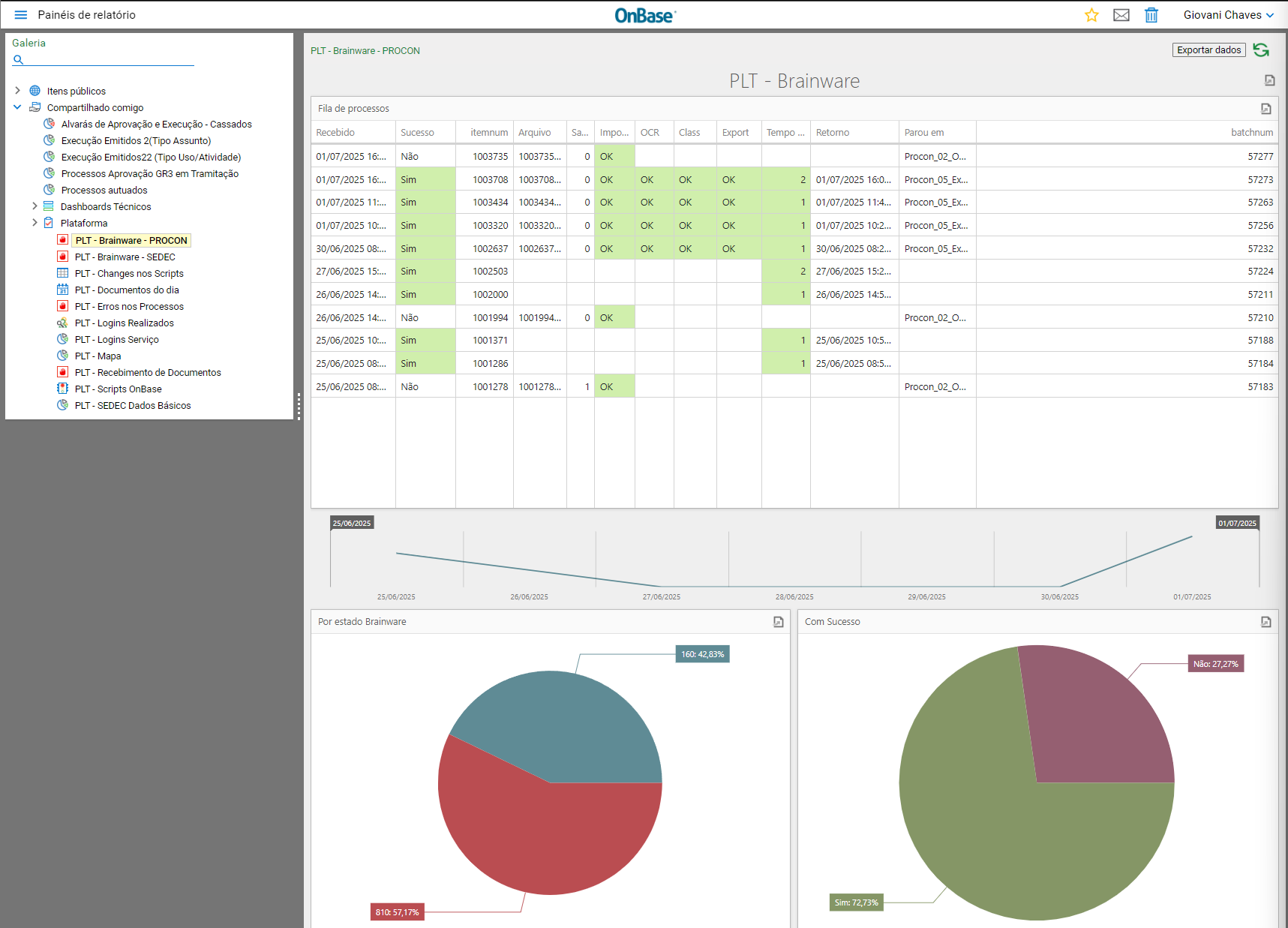Screen dimensions: 1288x928
Task: Sort by batchnum column header
Action: tap(1127, 133)
